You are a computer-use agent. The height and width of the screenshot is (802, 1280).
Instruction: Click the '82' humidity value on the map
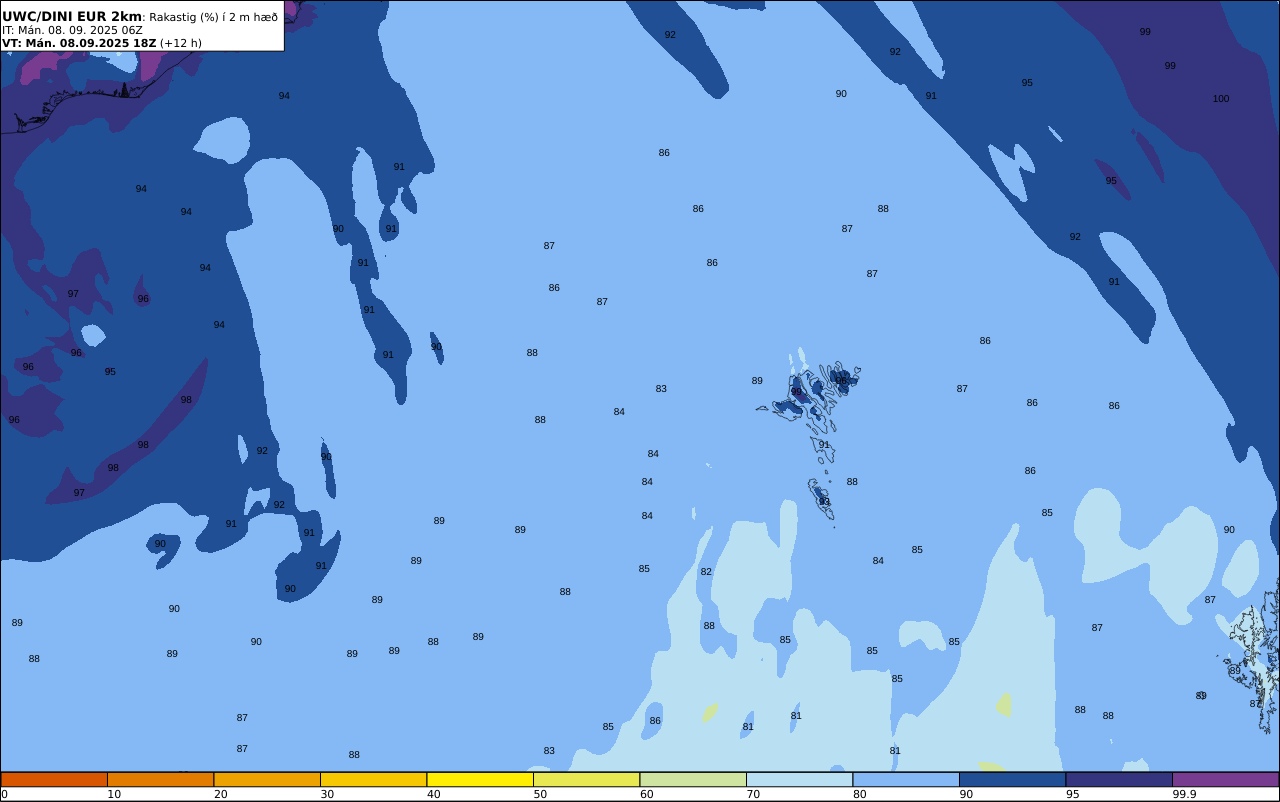coord(706,572)
